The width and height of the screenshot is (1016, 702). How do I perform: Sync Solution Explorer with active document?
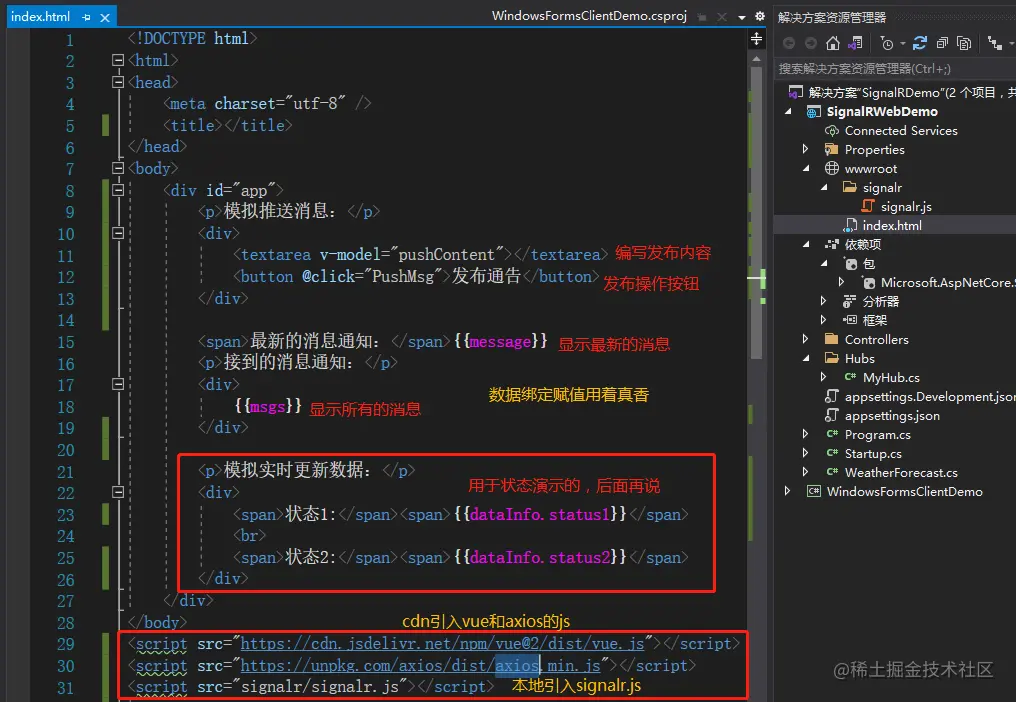(x=857, y=44)
